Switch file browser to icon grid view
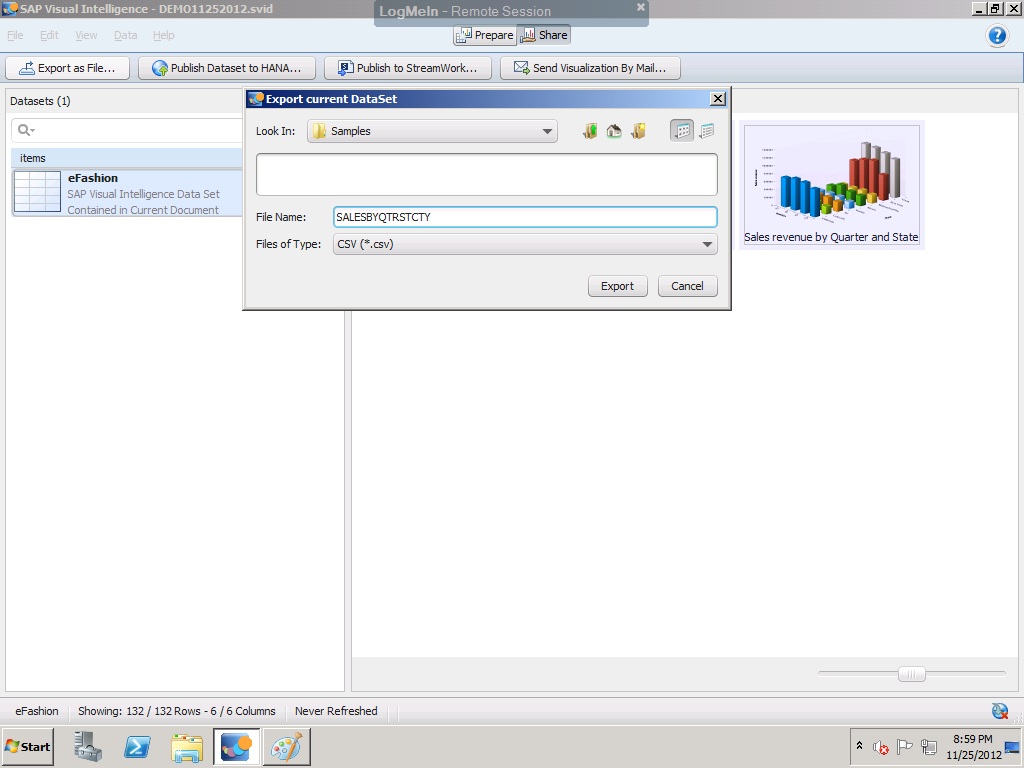This screenshot has width=1024, height=768. (682, 131)
